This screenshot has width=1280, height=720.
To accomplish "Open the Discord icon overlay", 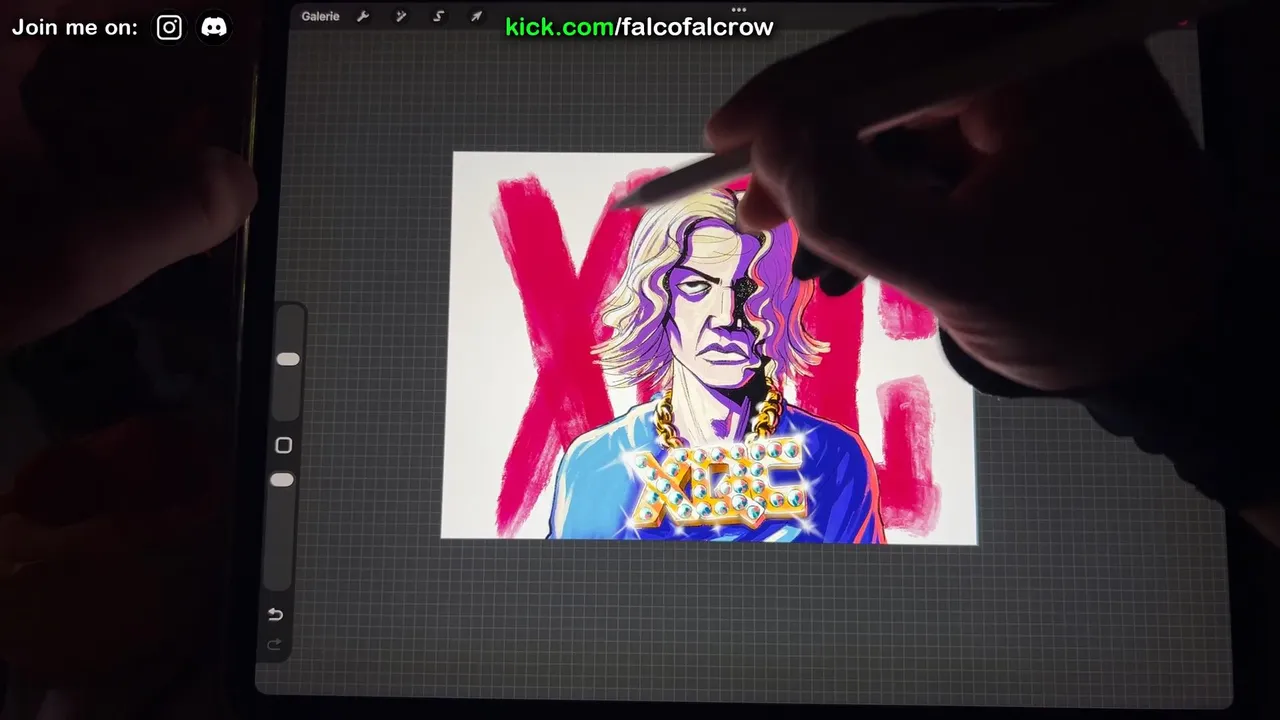I will [214, 27].
